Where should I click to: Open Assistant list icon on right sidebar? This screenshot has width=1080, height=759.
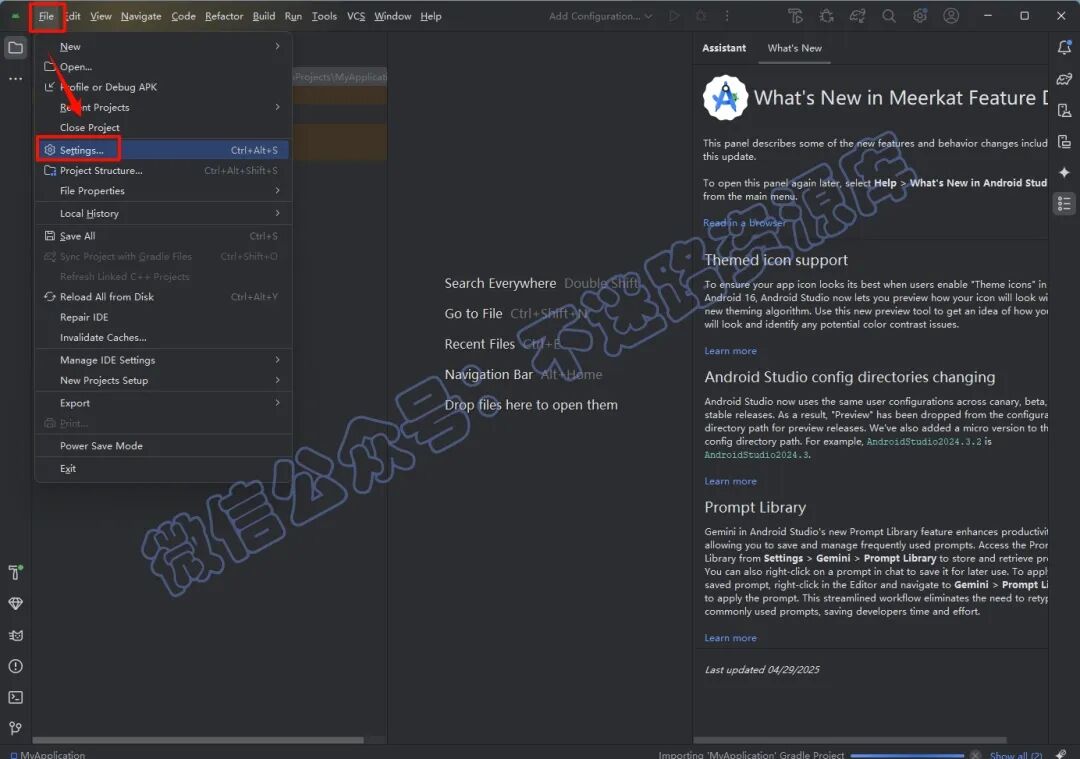pyautogui.click(x=1064, y=204)
